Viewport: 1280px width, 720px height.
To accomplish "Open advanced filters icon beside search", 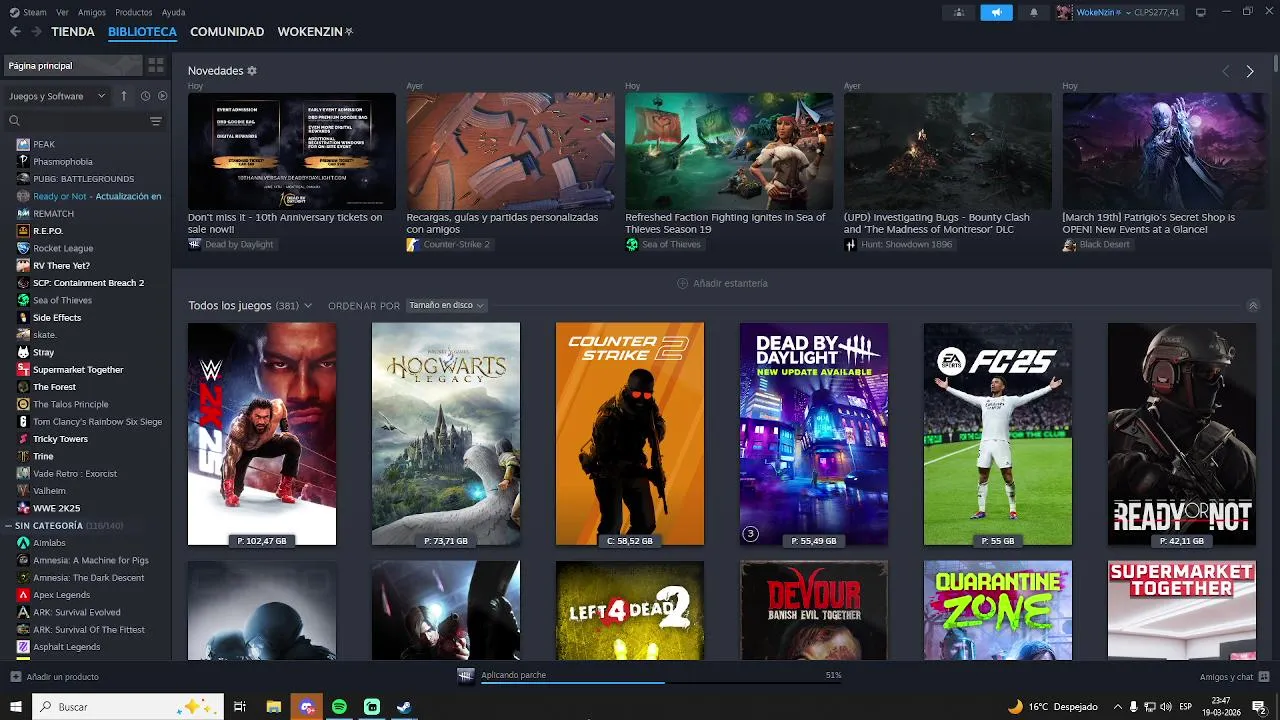I will 155,121.
